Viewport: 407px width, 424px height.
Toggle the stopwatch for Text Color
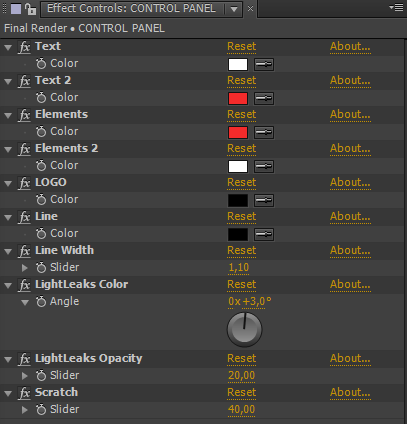[41, 63]
